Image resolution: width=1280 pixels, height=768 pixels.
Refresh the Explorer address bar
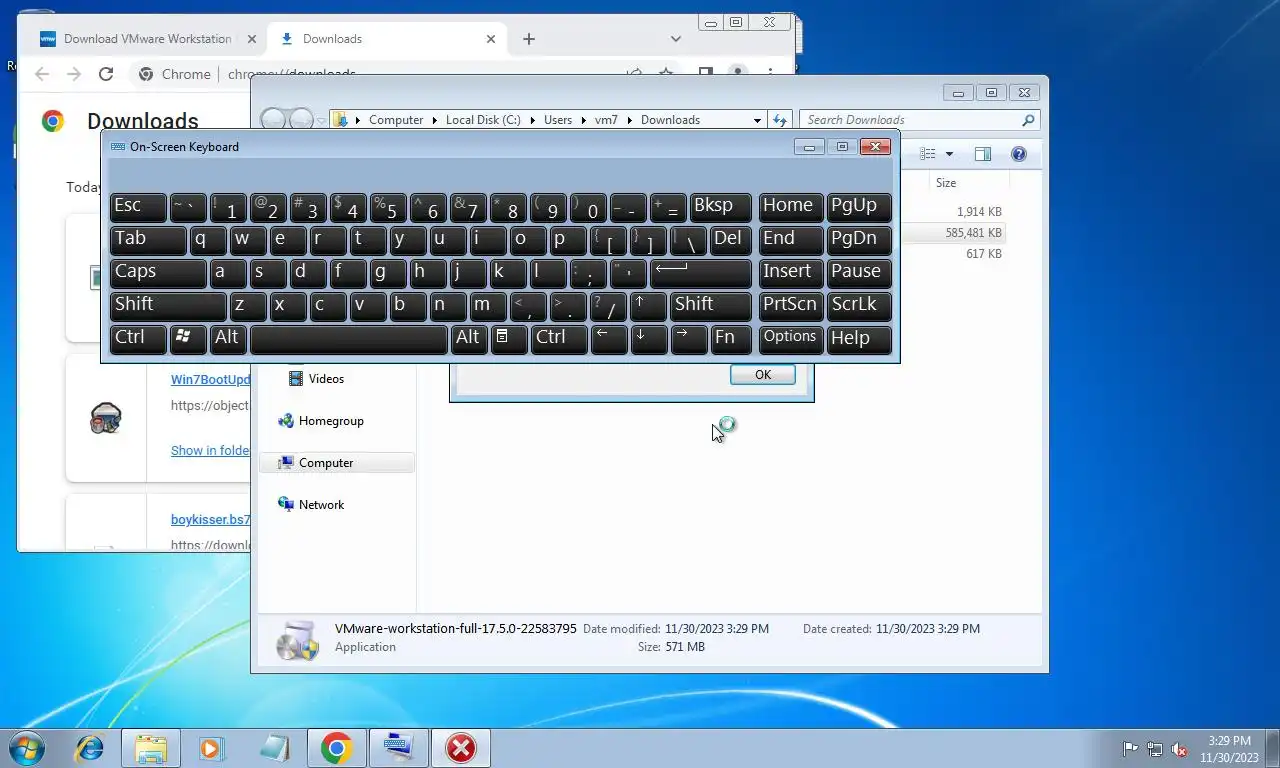780,120
